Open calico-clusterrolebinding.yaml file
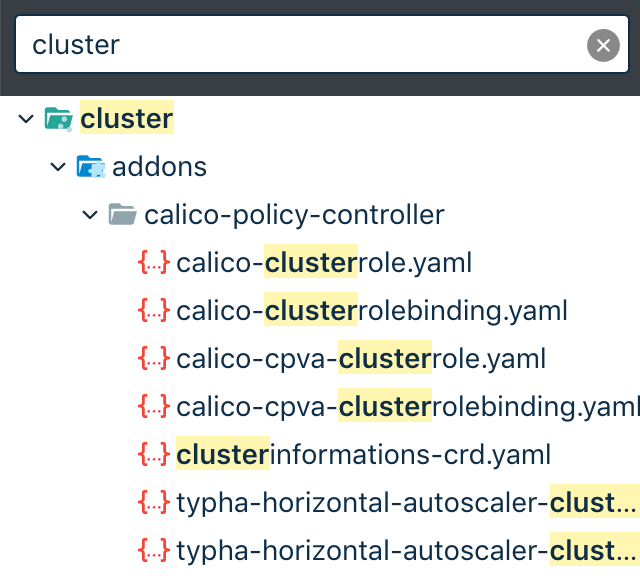This screenshot has height=576, width=640. pyautogui.click(x=371, y=310)
